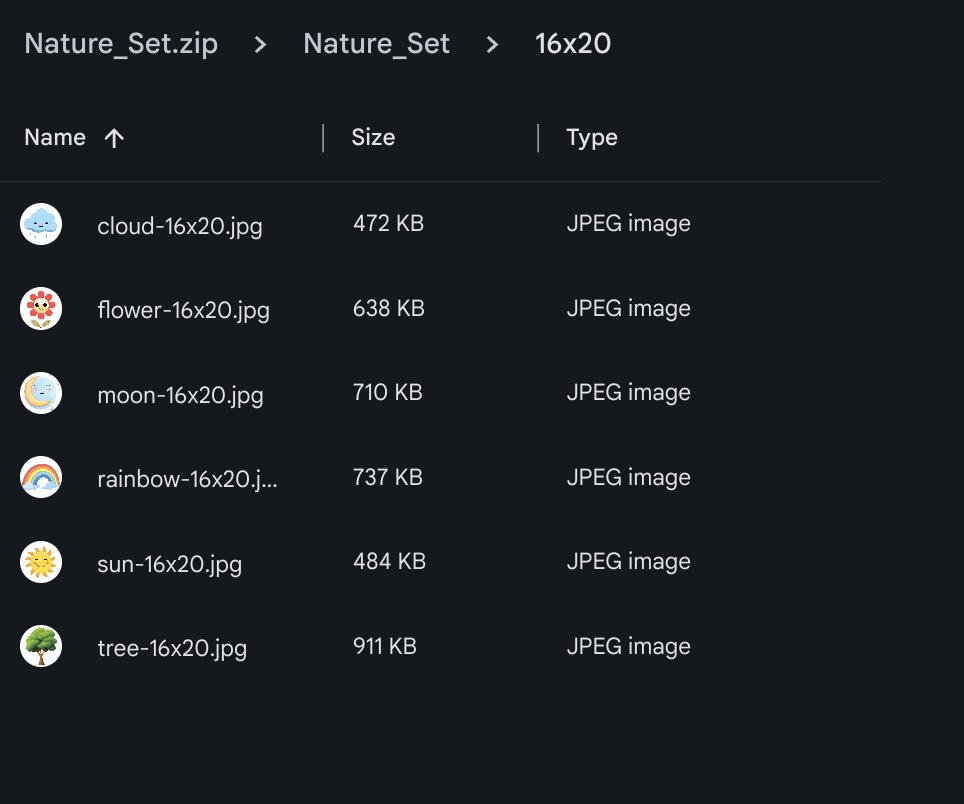Navigate to Nature_Set.zip breadcrumb
This screenshot has width=964, height=804.
point(121,44)
